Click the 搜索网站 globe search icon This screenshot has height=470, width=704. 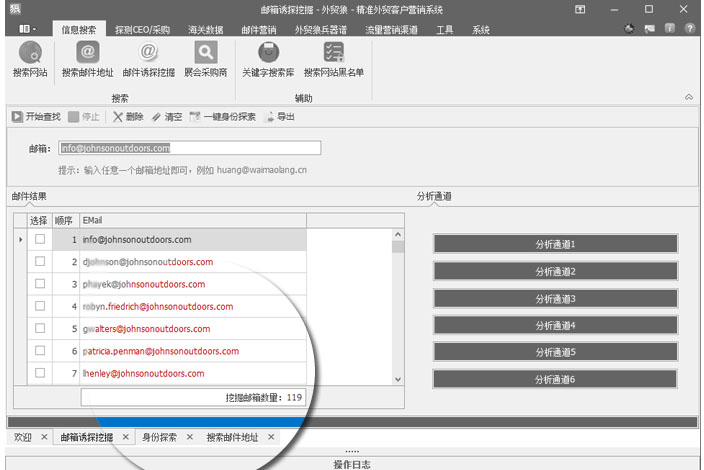point(29,53)
